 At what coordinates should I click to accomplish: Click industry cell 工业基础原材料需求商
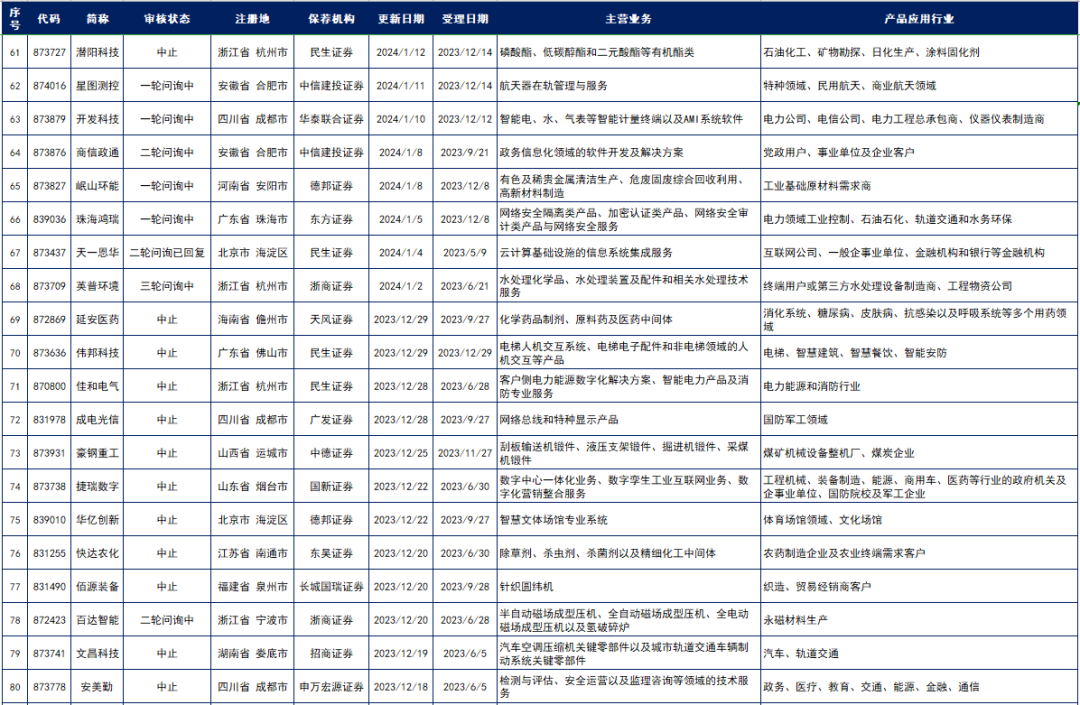click(x=817, y=186)
